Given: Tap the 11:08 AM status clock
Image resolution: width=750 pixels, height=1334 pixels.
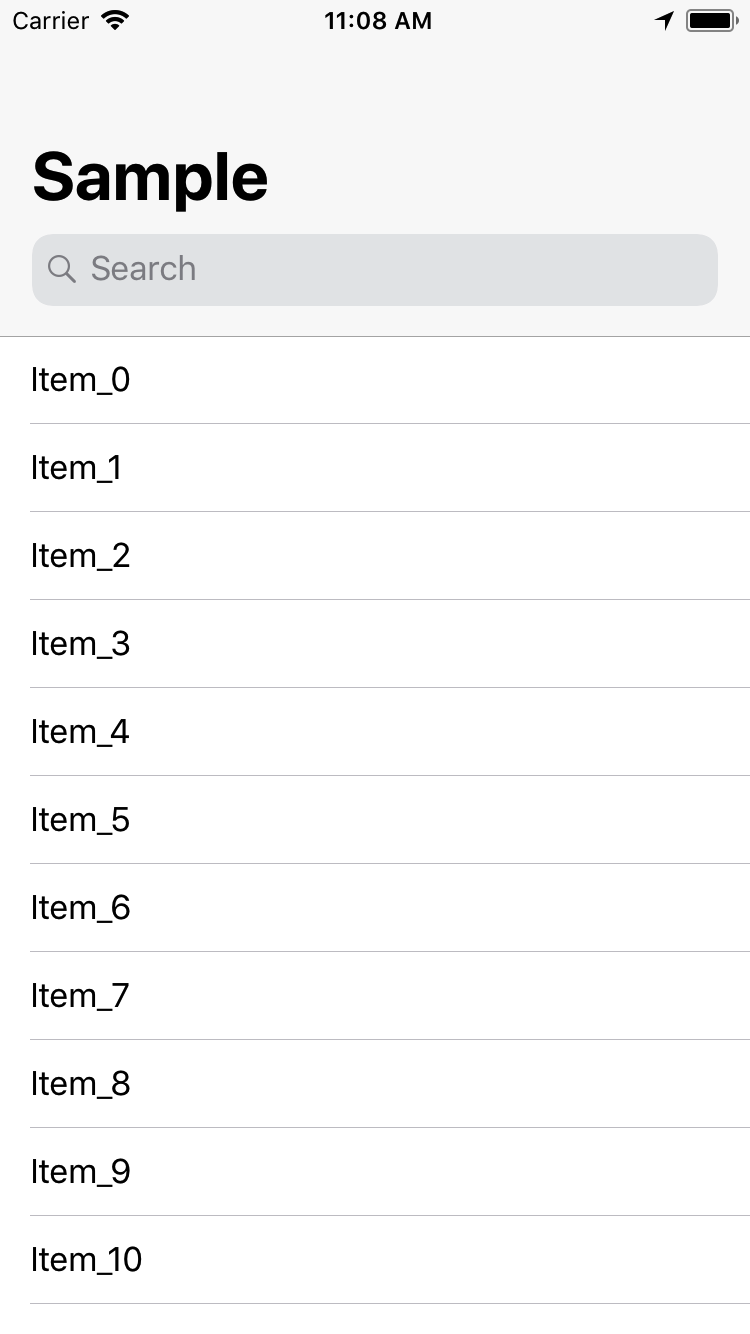Looking at the screenshot, I should pos(378,21).
